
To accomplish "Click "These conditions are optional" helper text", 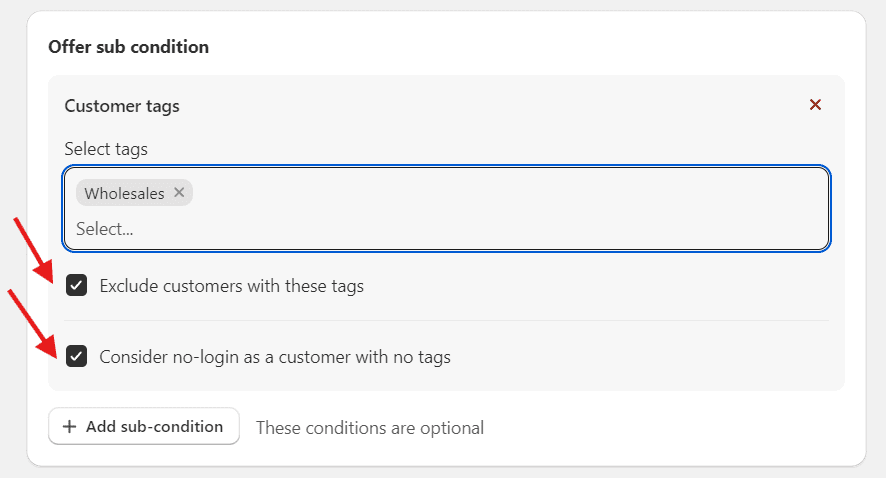I will pyautogui.click(x=370, y=428).
